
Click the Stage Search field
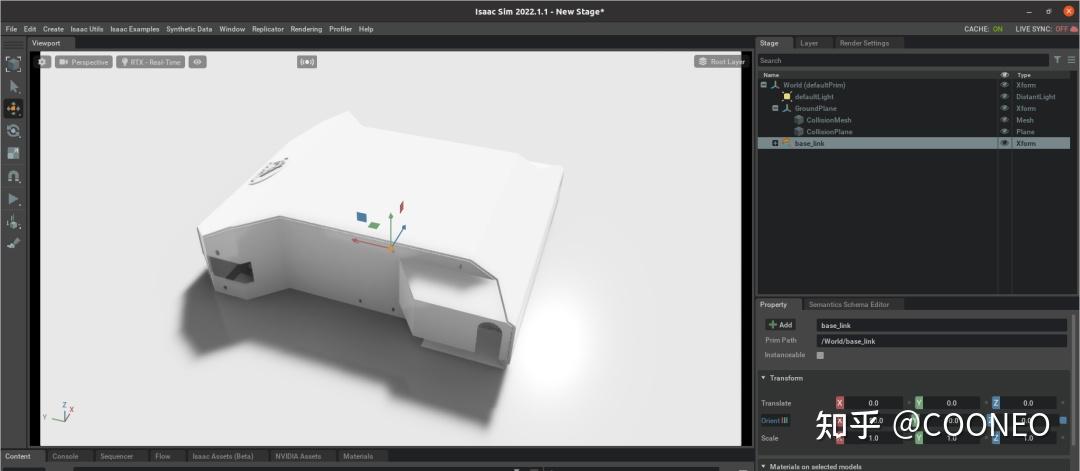(903, 61)
